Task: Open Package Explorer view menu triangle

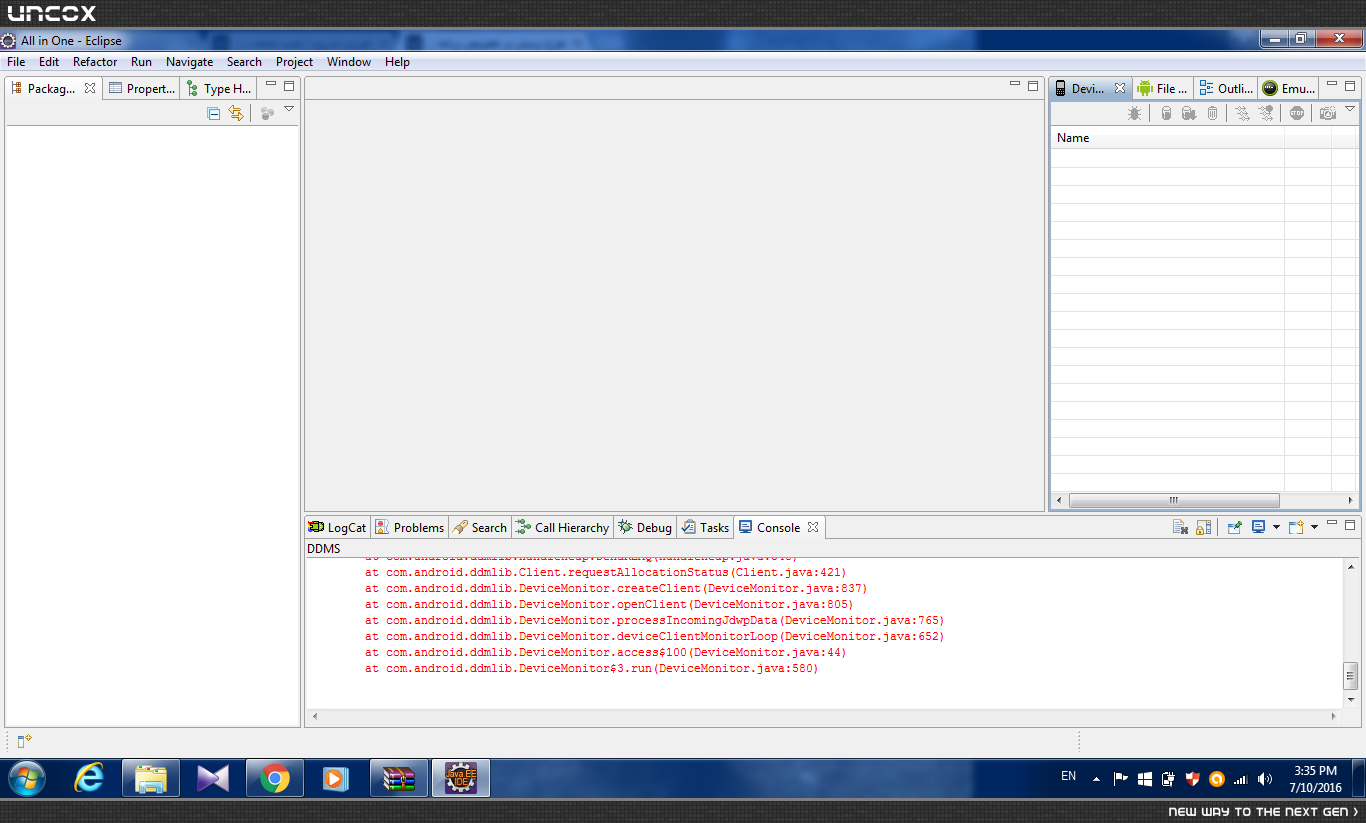Action: [289, 109]
